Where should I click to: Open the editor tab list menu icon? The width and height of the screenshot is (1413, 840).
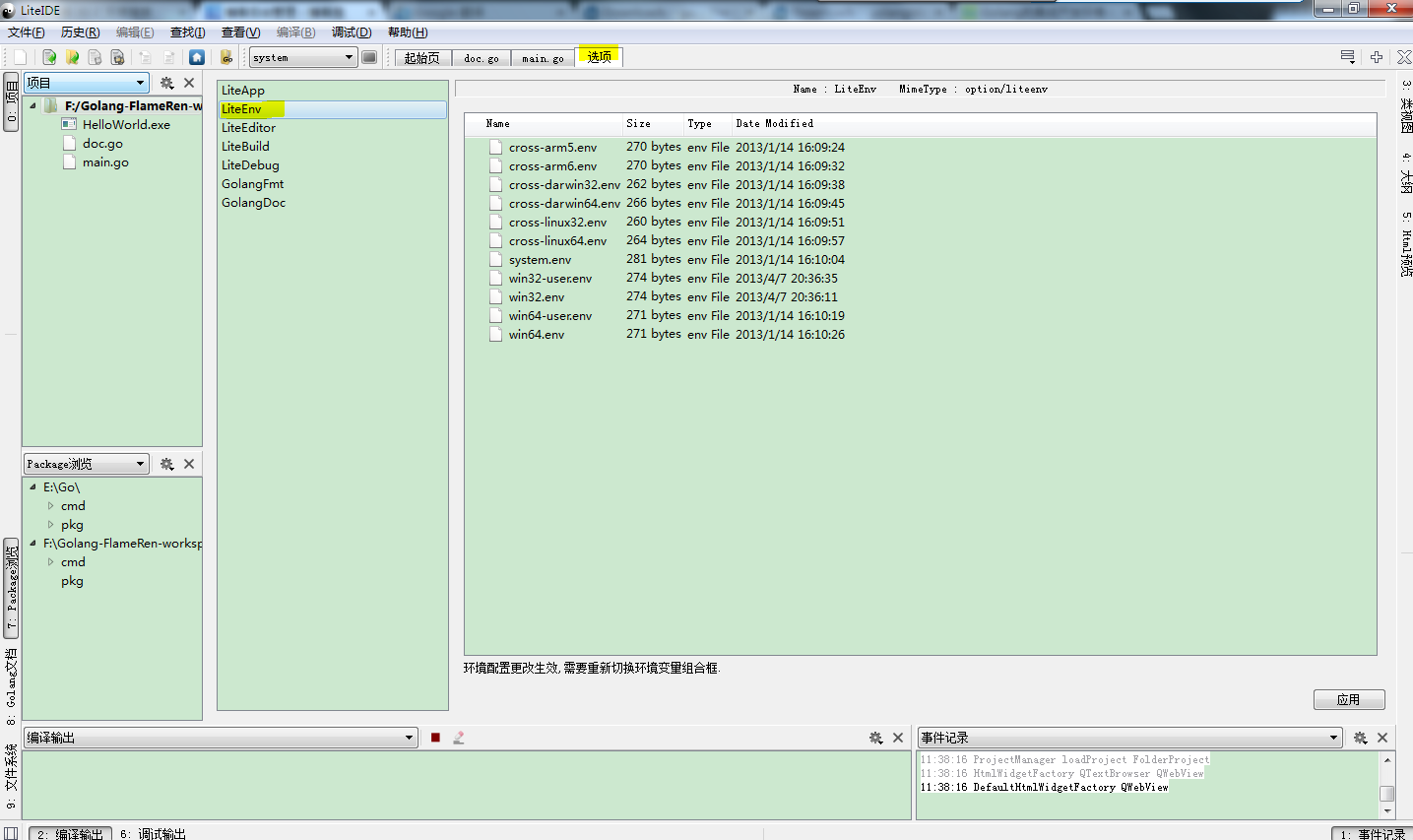(x=1348, y=57)
